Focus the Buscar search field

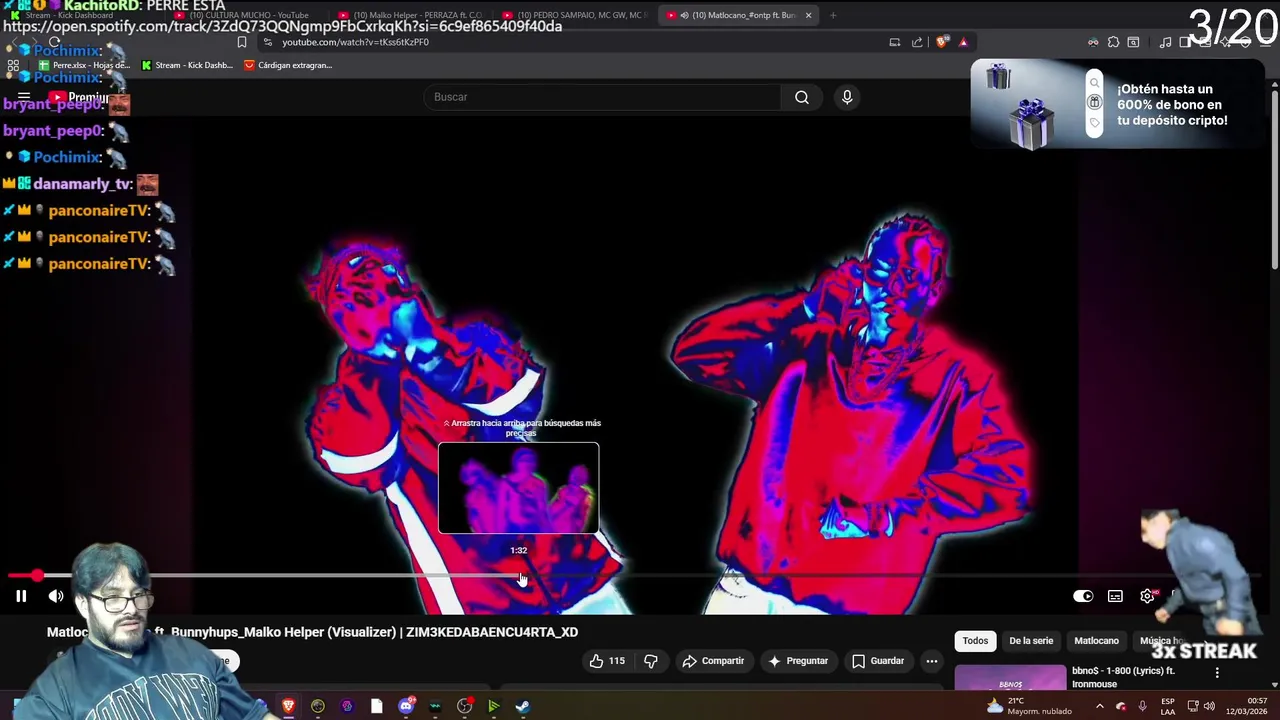click(603, 97)
